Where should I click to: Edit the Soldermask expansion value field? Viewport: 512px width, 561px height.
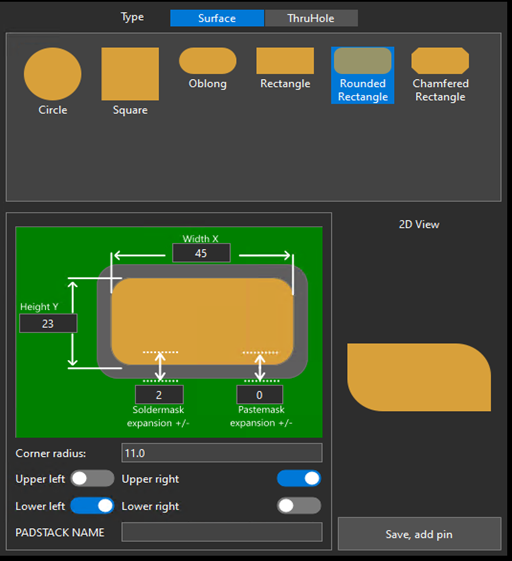(x=159, y=395)
